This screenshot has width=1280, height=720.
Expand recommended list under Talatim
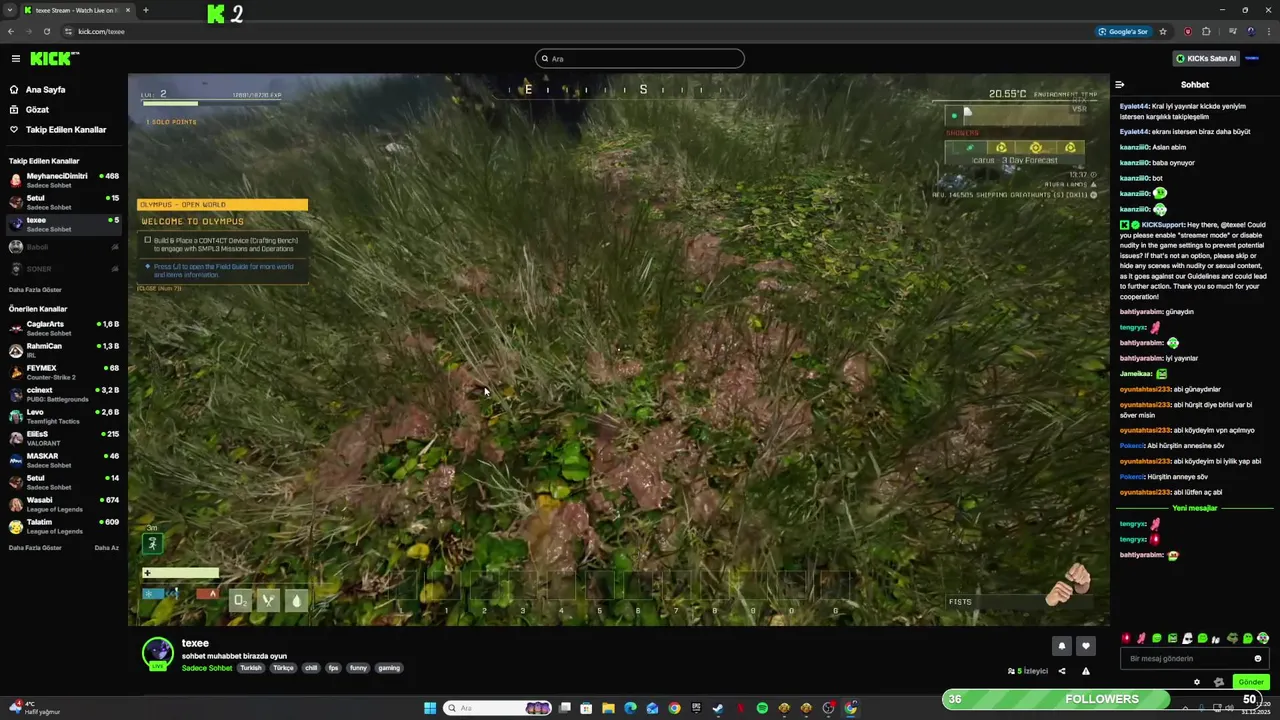point(36,548)
